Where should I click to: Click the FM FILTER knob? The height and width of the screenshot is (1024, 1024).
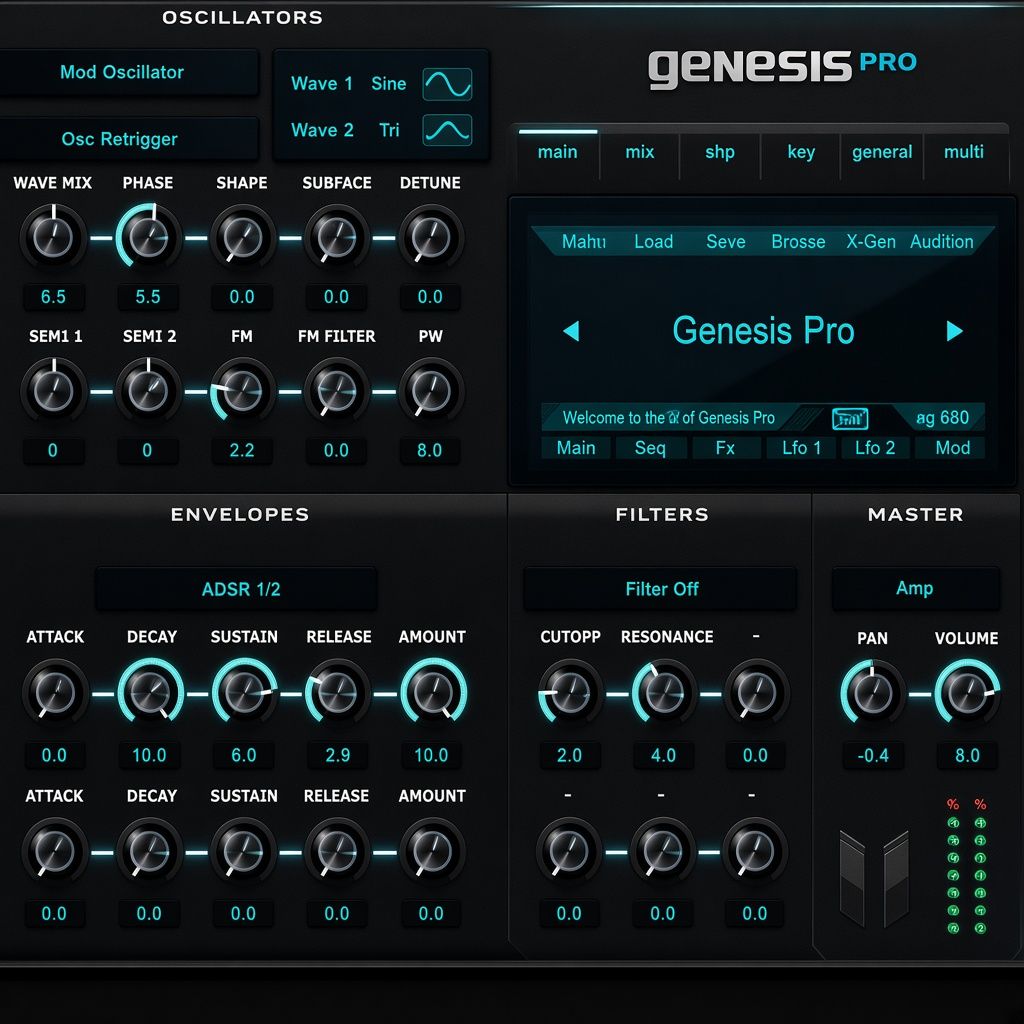(x=336, y=391)
